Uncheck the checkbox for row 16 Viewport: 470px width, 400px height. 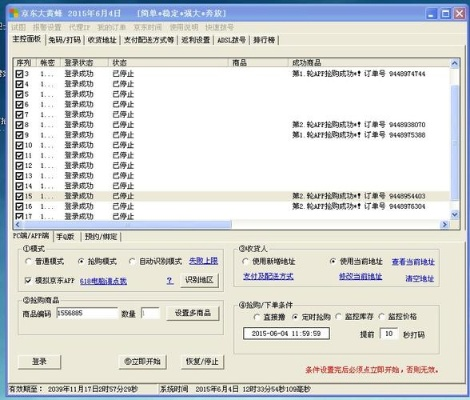19,207
